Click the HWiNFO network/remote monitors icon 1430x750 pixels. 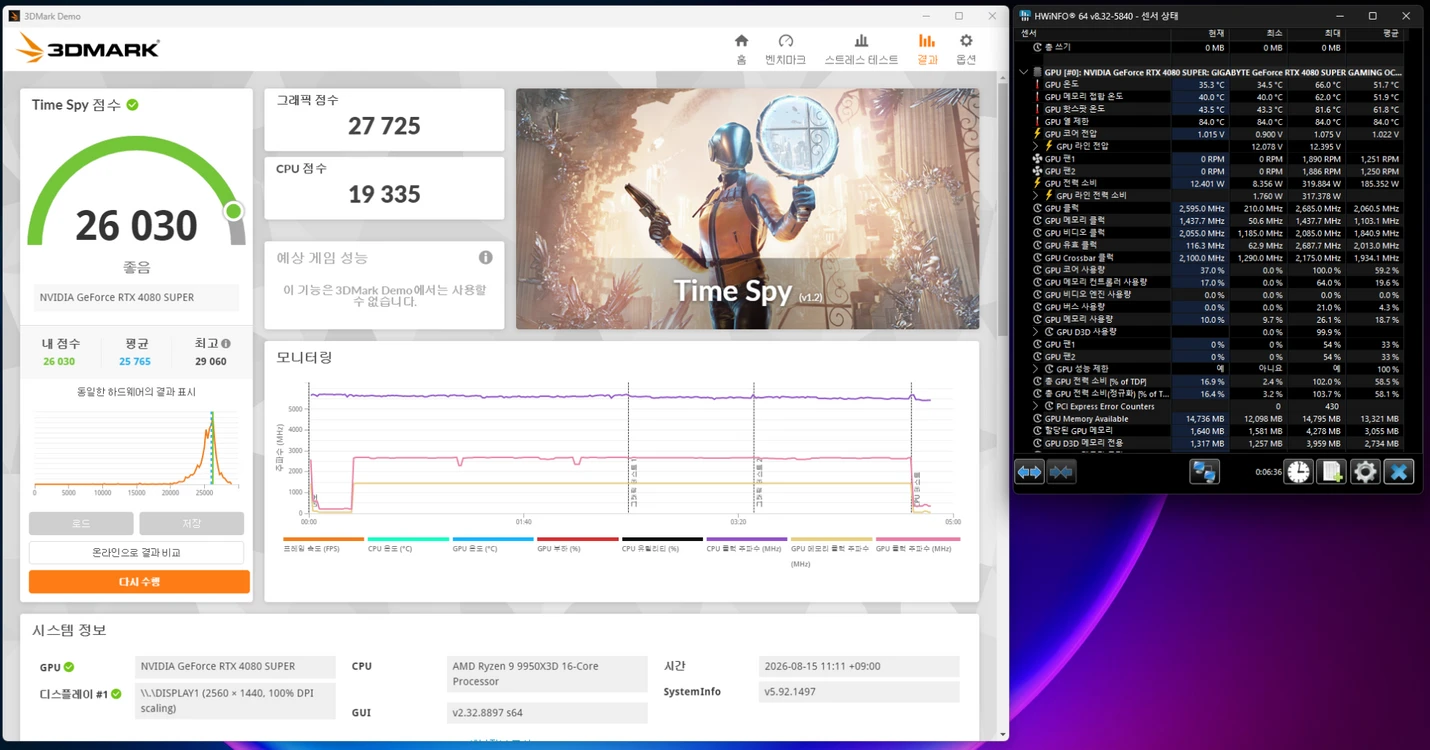click(1204, 471)
